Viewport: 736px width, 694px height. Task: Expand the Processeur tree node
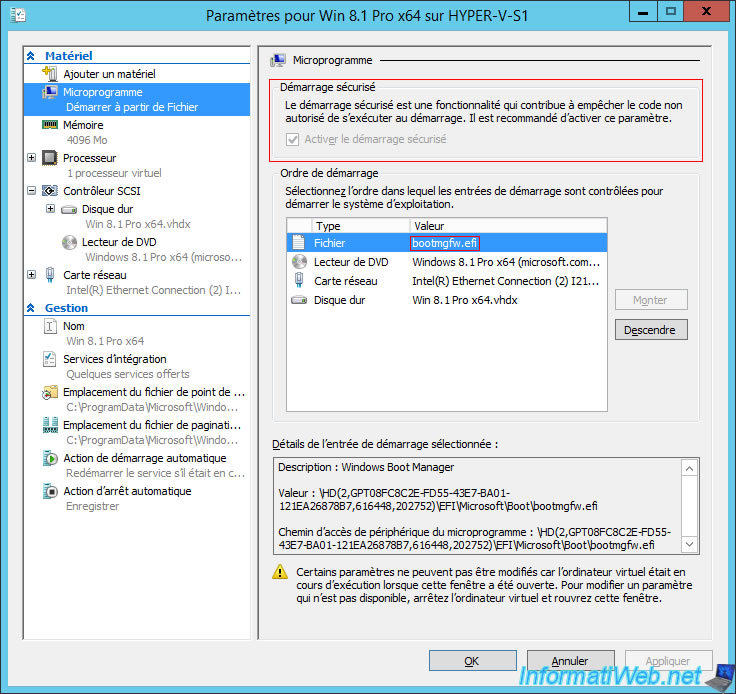[x=31, y=158]
